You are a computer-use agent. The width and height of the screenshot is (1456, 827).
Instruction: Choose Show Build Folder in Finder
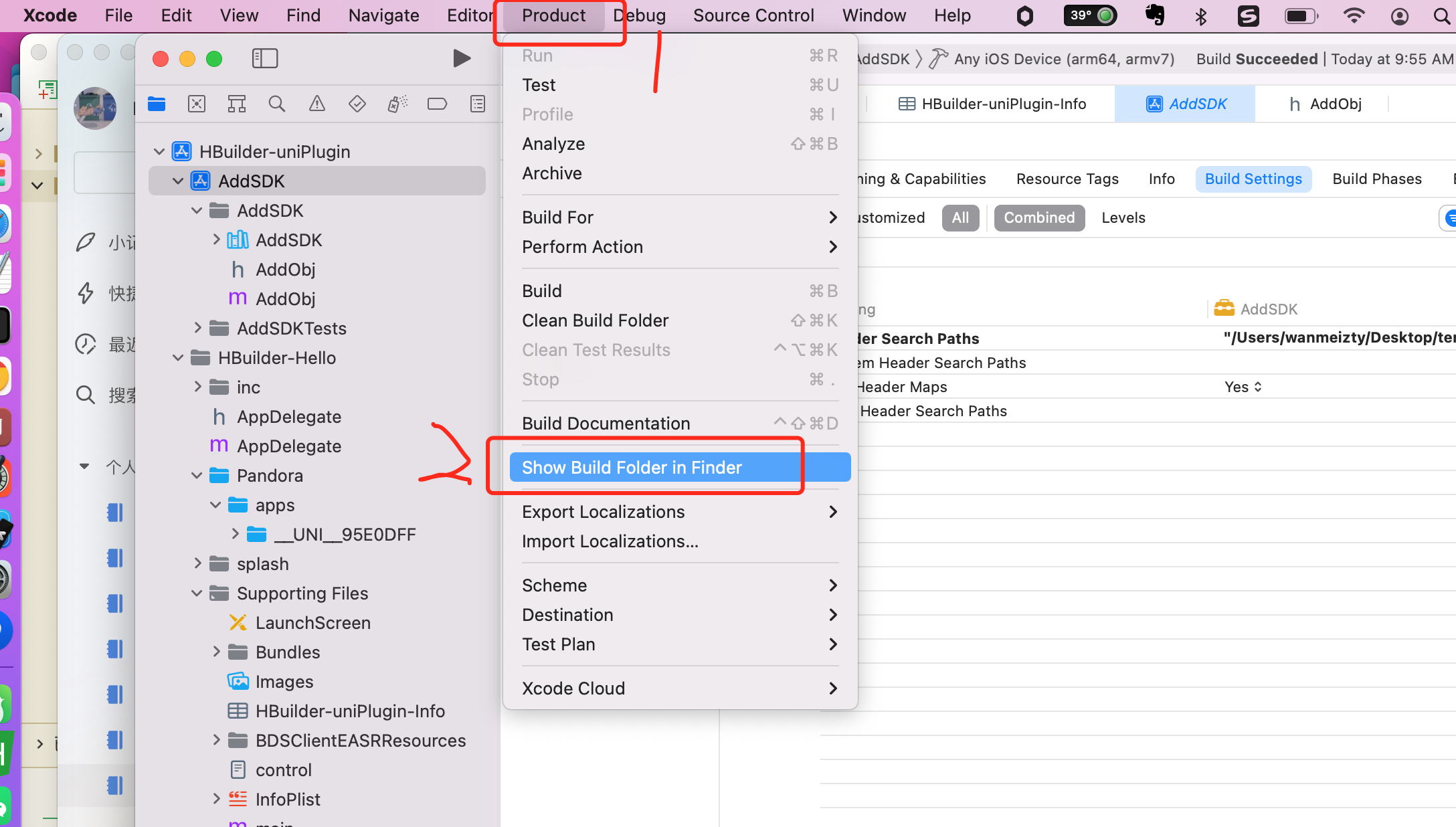click(x=680, y=468)
